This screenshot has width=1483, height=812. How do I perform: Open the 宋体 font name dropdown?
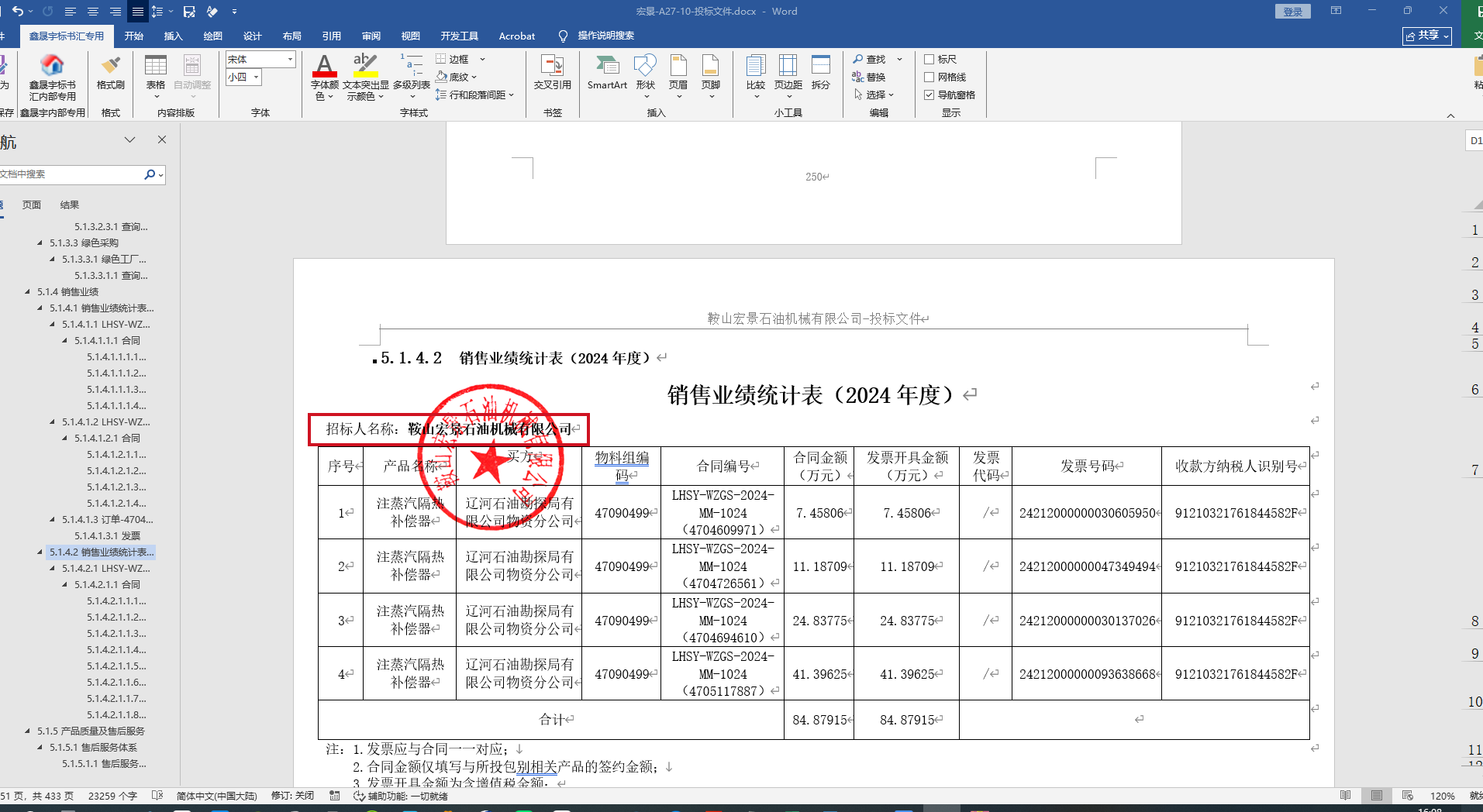[x=290, y=59]
